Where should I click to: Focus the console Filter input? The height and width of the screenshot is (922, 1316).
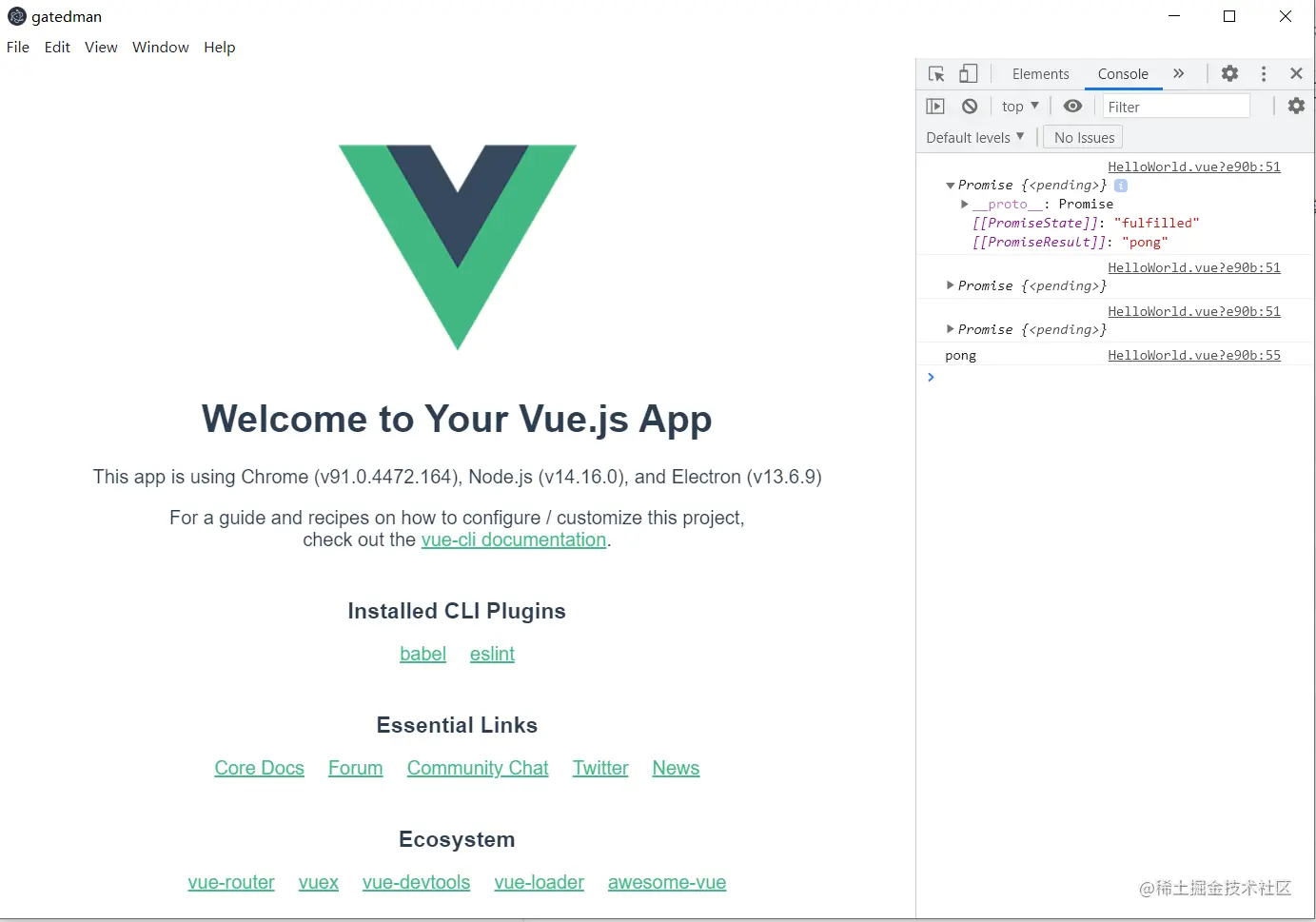[x=1176, y=107]
